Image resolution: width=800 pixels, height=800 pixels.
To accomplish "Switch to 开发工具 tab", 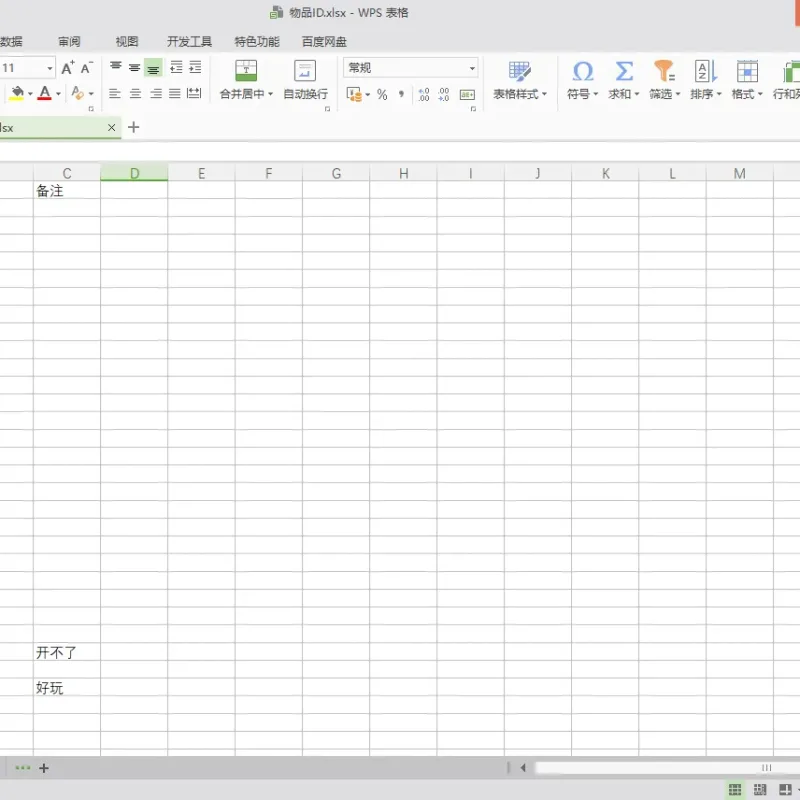I will click(189, 42).
